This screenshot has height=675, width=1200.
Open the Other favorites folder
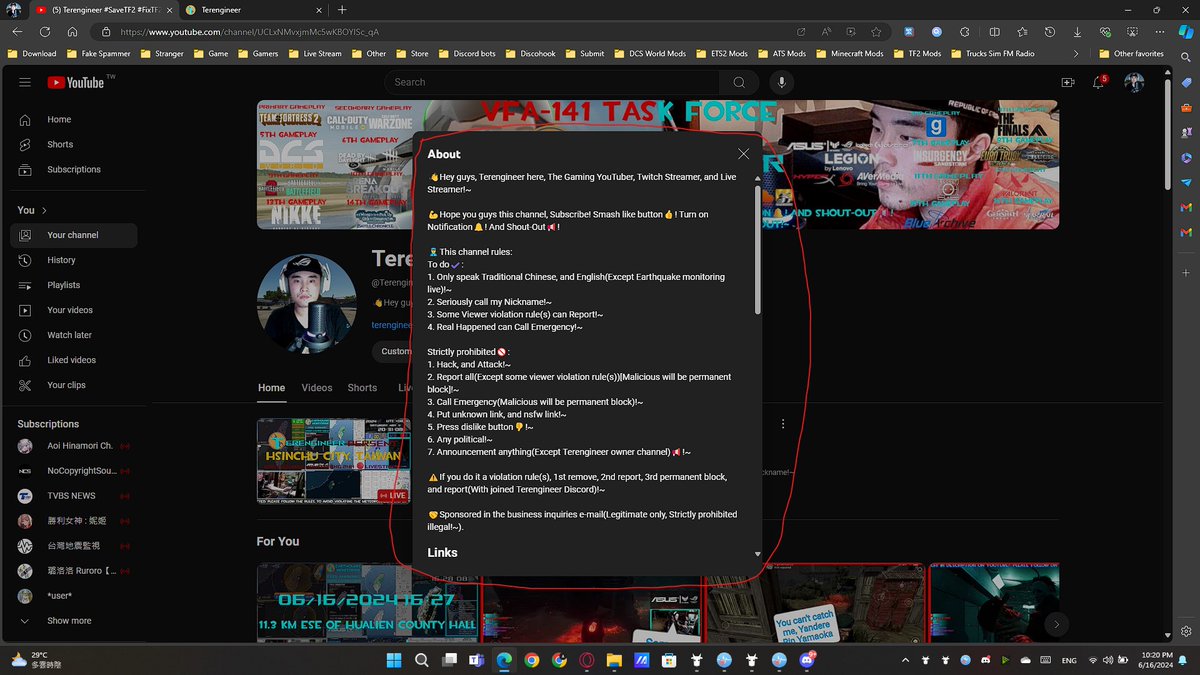pos(1131,53)
